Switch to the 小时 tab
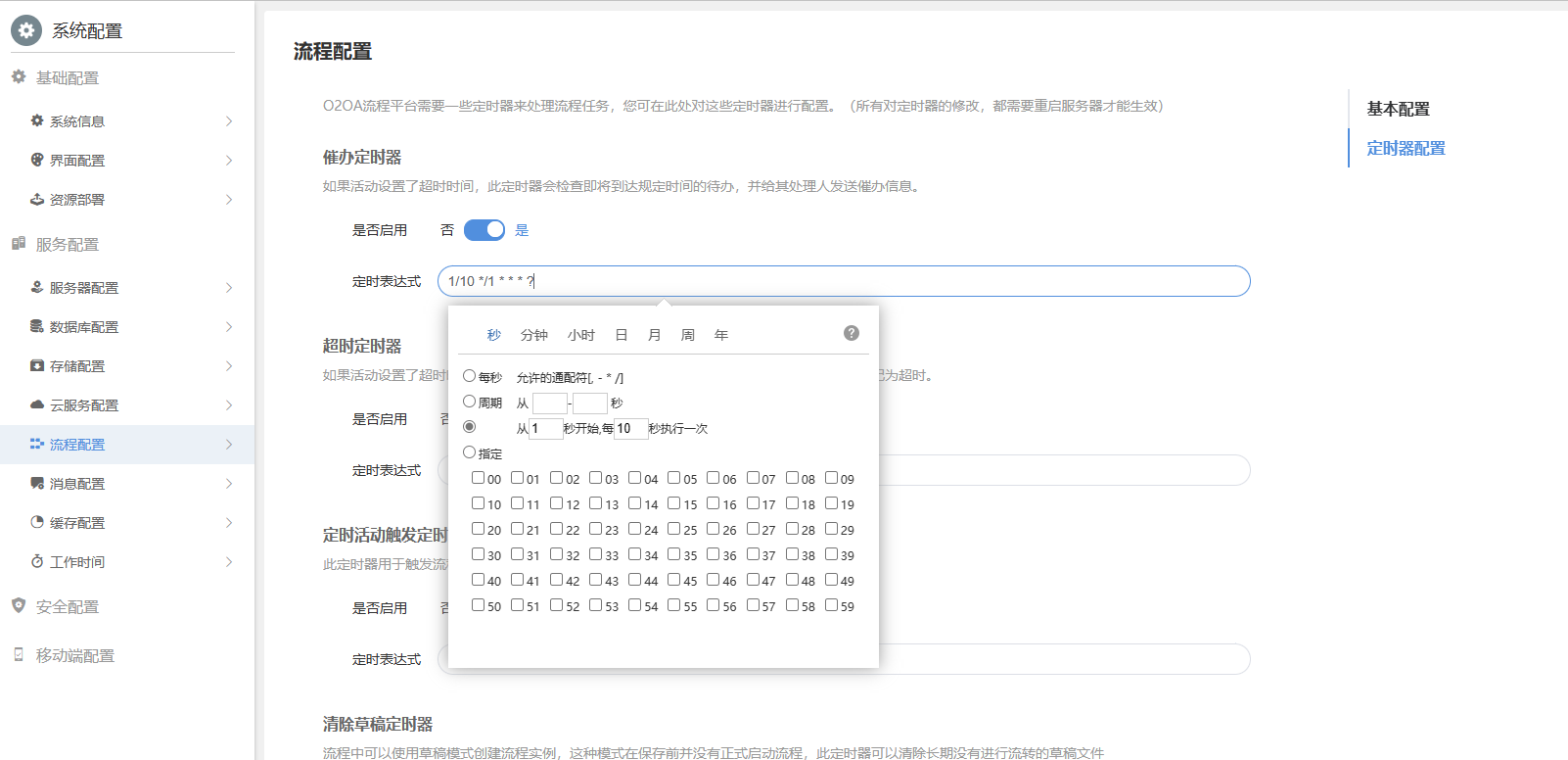 (x=581, y=335)
